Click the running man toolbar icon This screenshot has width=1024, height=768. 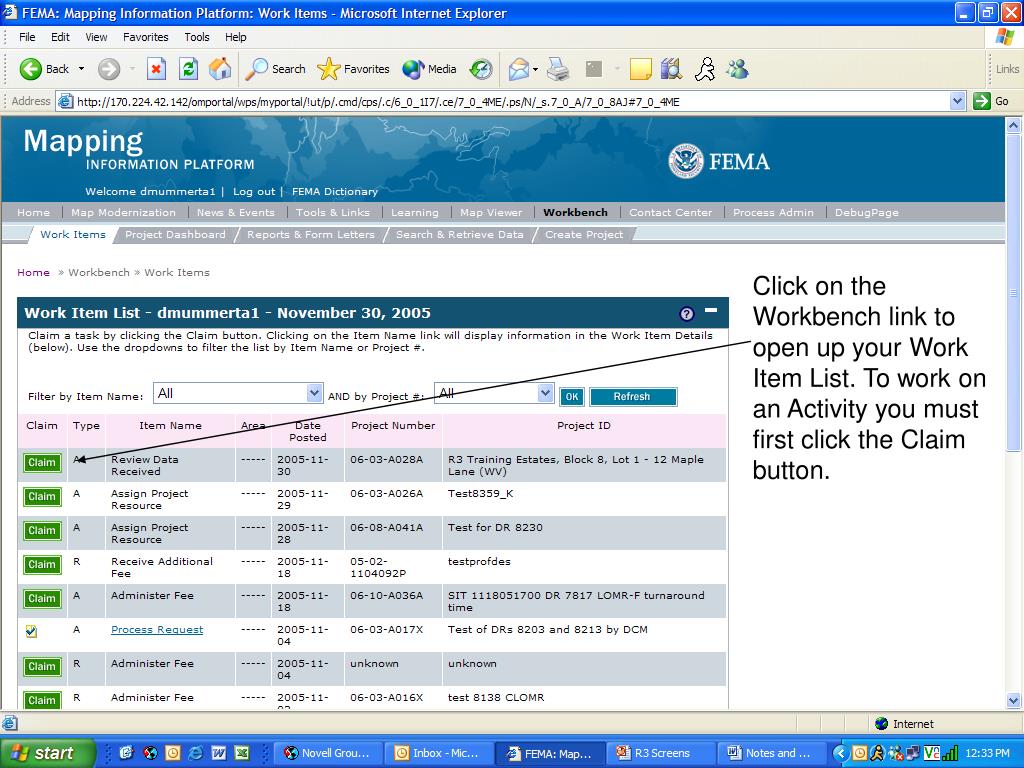(705, 69)
